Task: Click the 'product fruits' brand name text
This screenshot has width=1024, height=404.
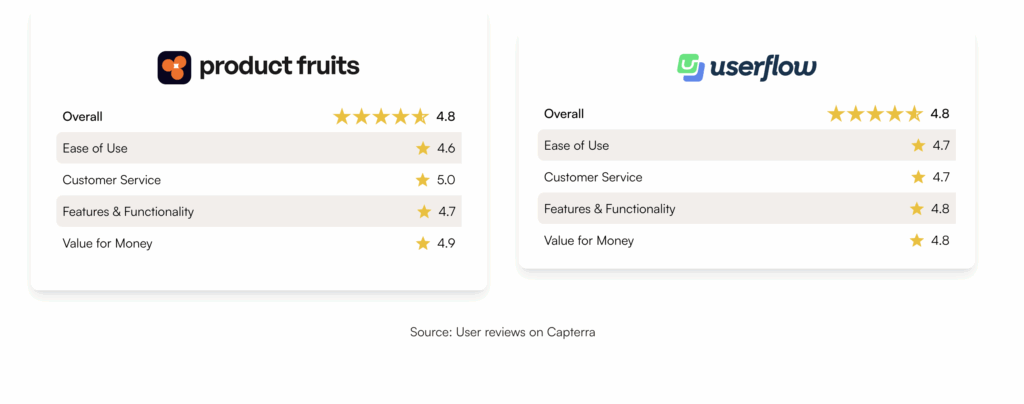Action: [x=279, y=67]
